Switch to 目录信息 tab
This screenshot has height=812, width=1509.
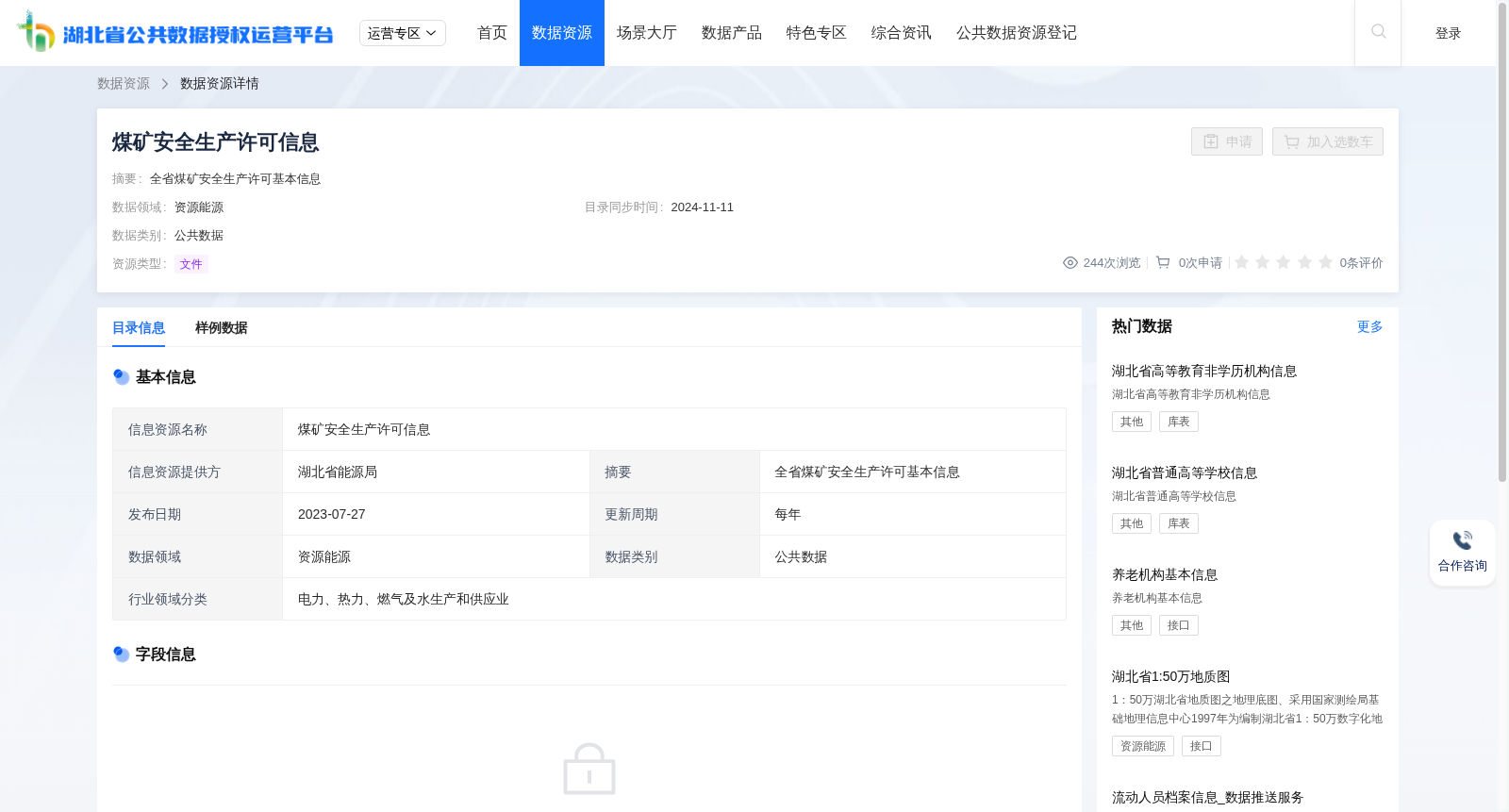[139, 328]
